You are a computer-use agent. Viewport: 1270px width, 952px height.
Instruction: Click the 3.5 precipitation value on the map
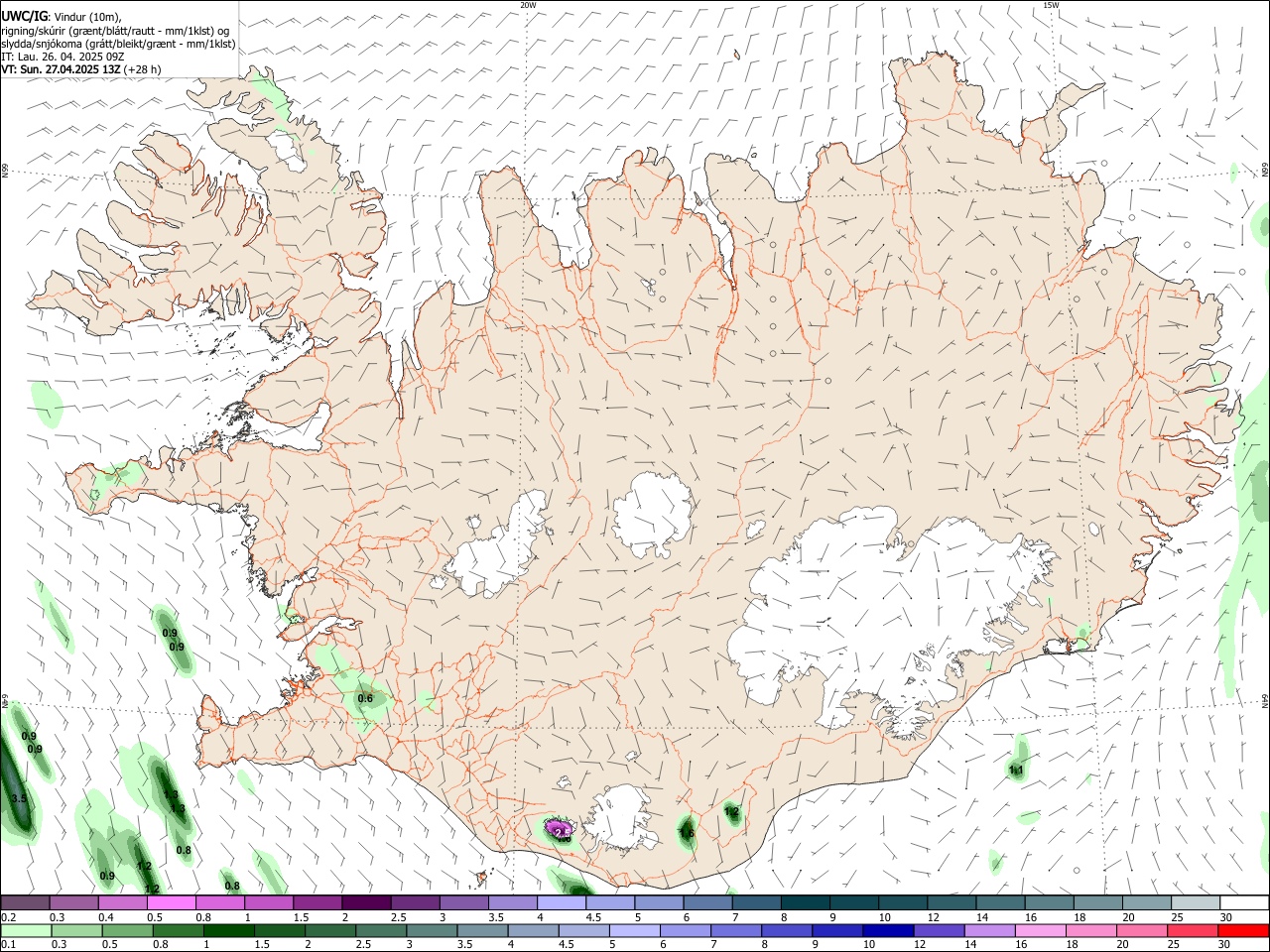[19, 798]
